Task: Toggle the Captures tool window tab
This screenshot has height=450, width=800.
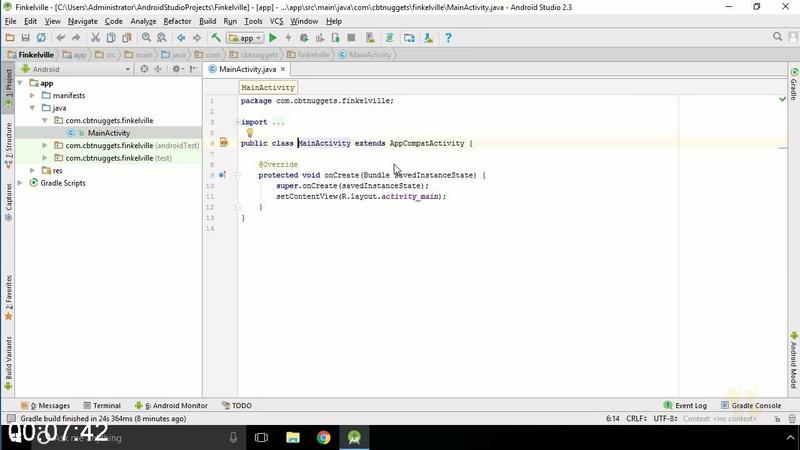Action: pyautogui.click(x=8, y=203)
